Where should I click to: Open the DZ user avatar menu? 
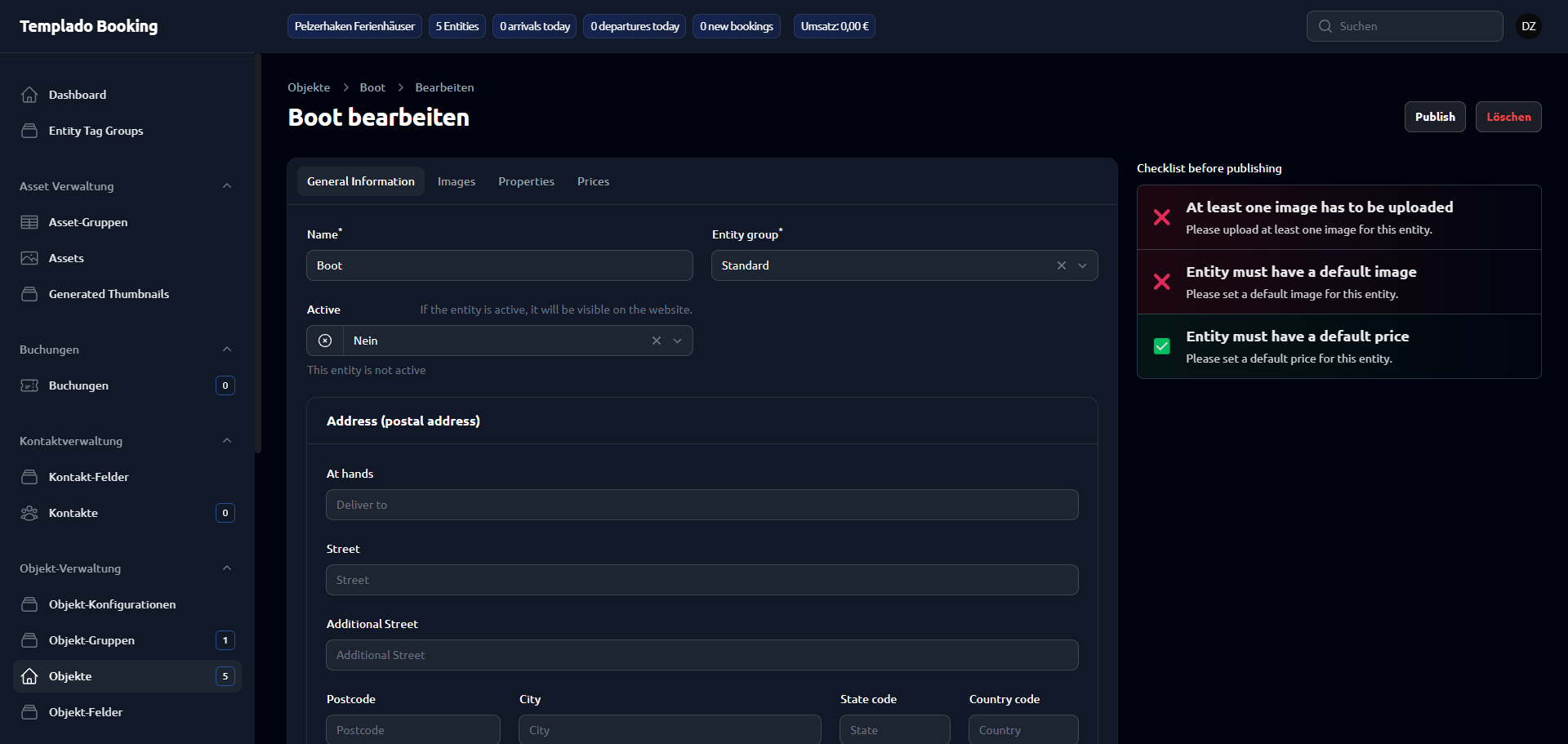pos(1528,26)
